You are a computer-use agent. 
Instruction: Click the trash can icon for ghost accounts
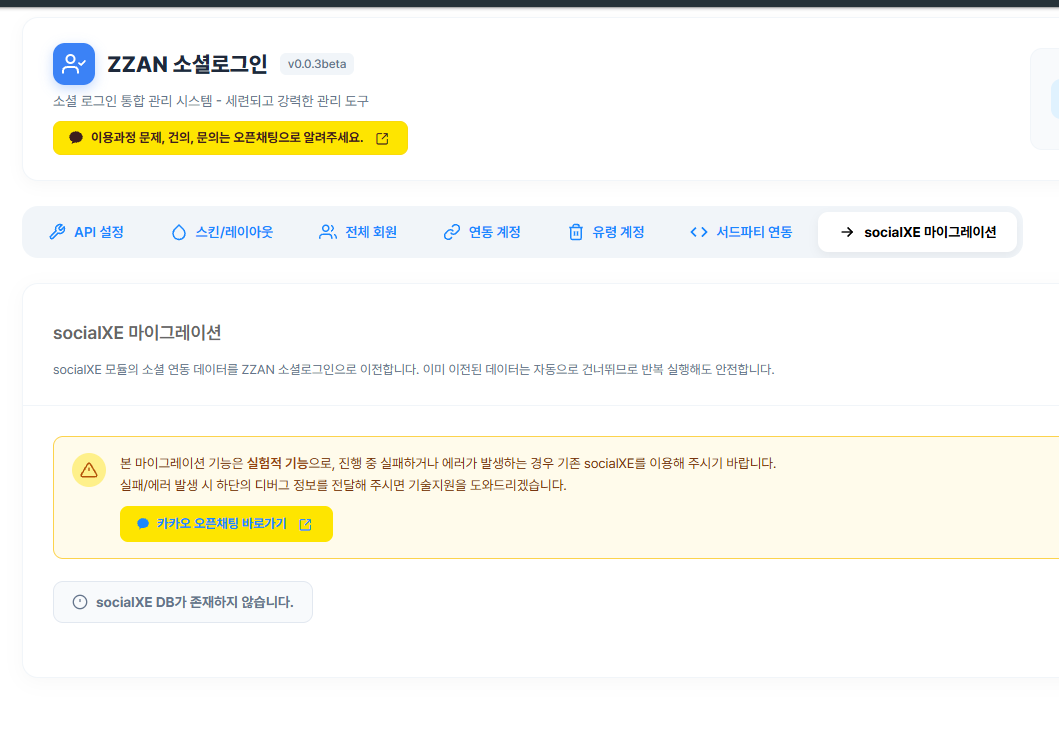[575, 232]
